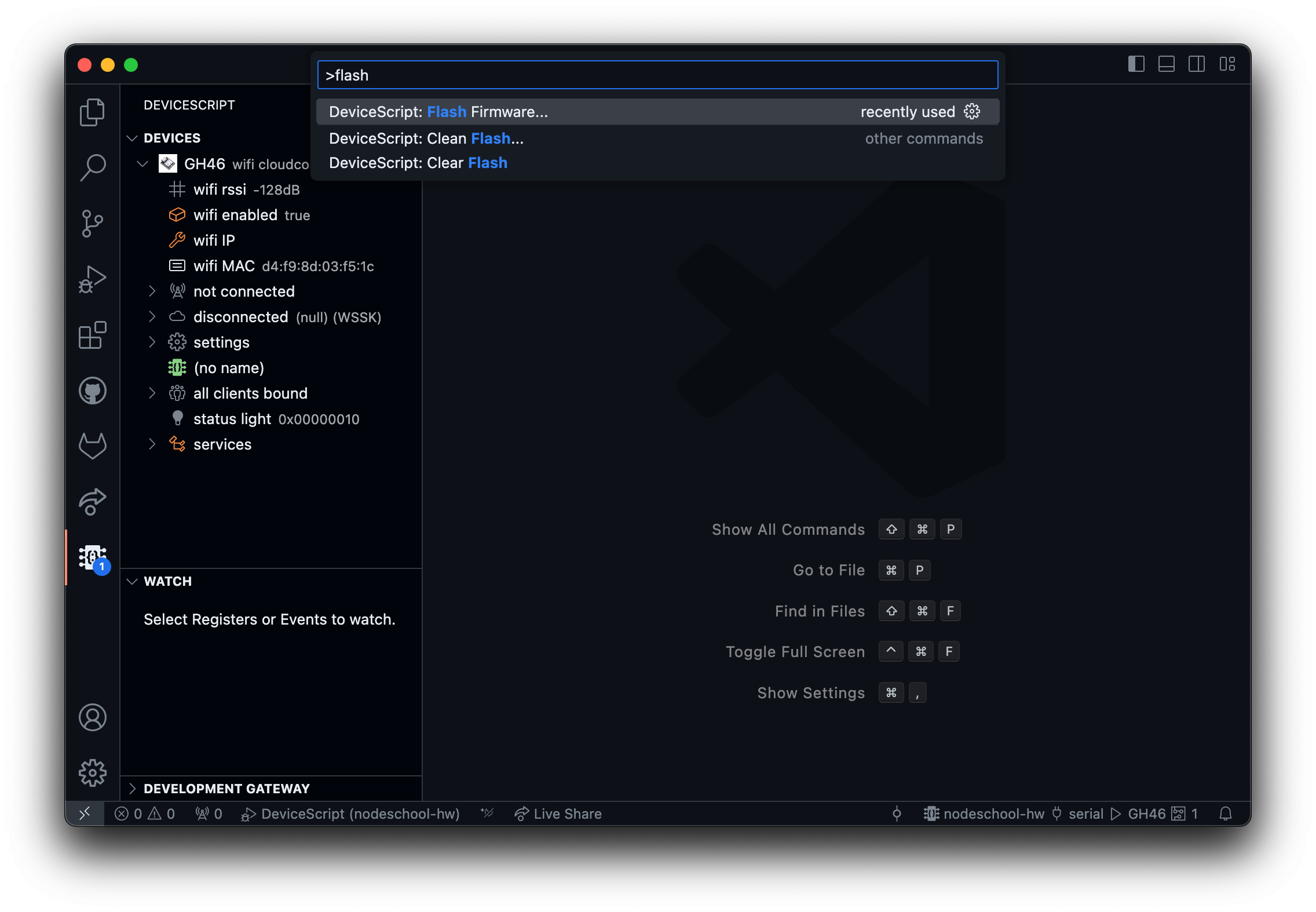Screen dimensions: 1316x912
Task: Select DeviceScript: Clear Flash command
Action: 418,163
